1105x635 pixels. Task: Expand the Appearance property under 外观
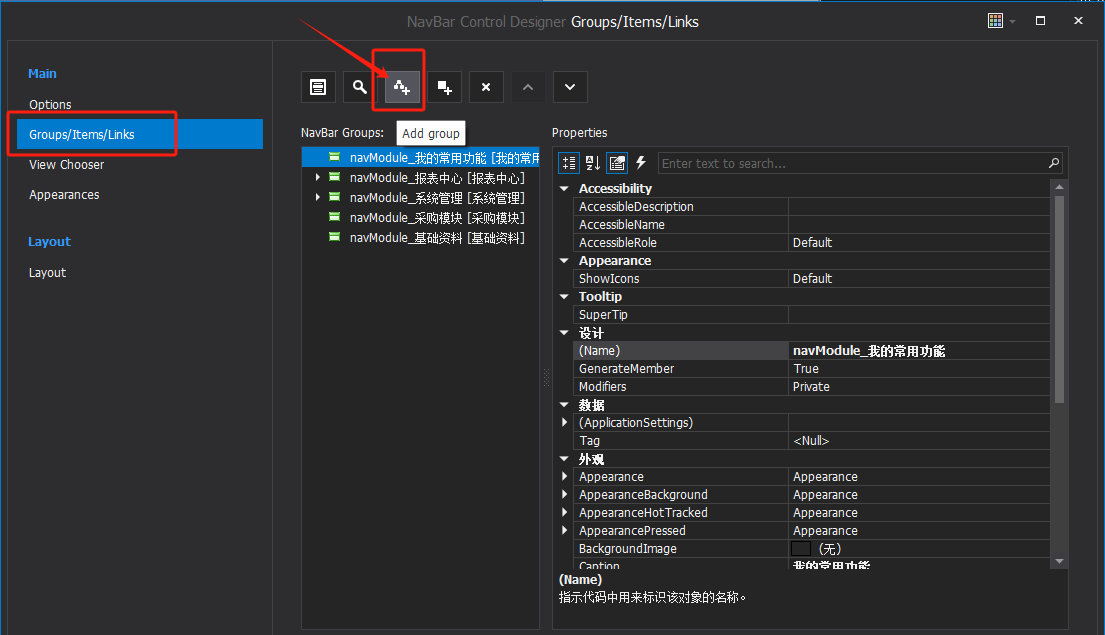(564, 476)
